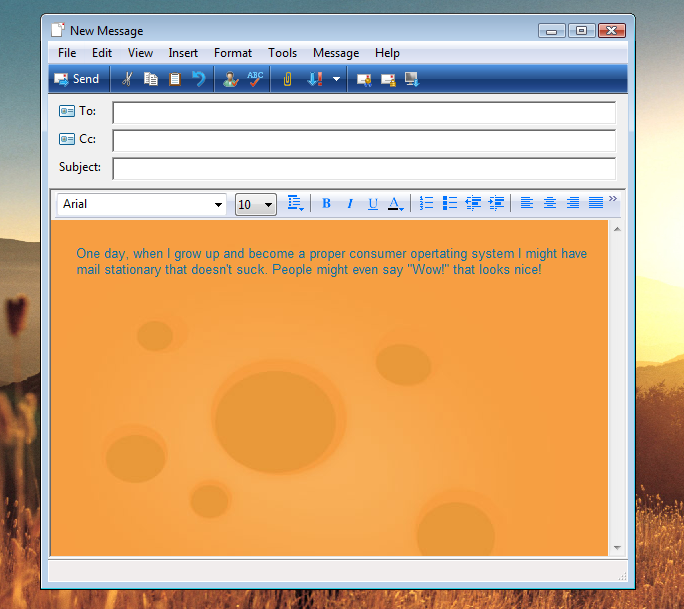Open the Edit menu
The width and height of the screenshot is (684, 609).
pos(102,53)
